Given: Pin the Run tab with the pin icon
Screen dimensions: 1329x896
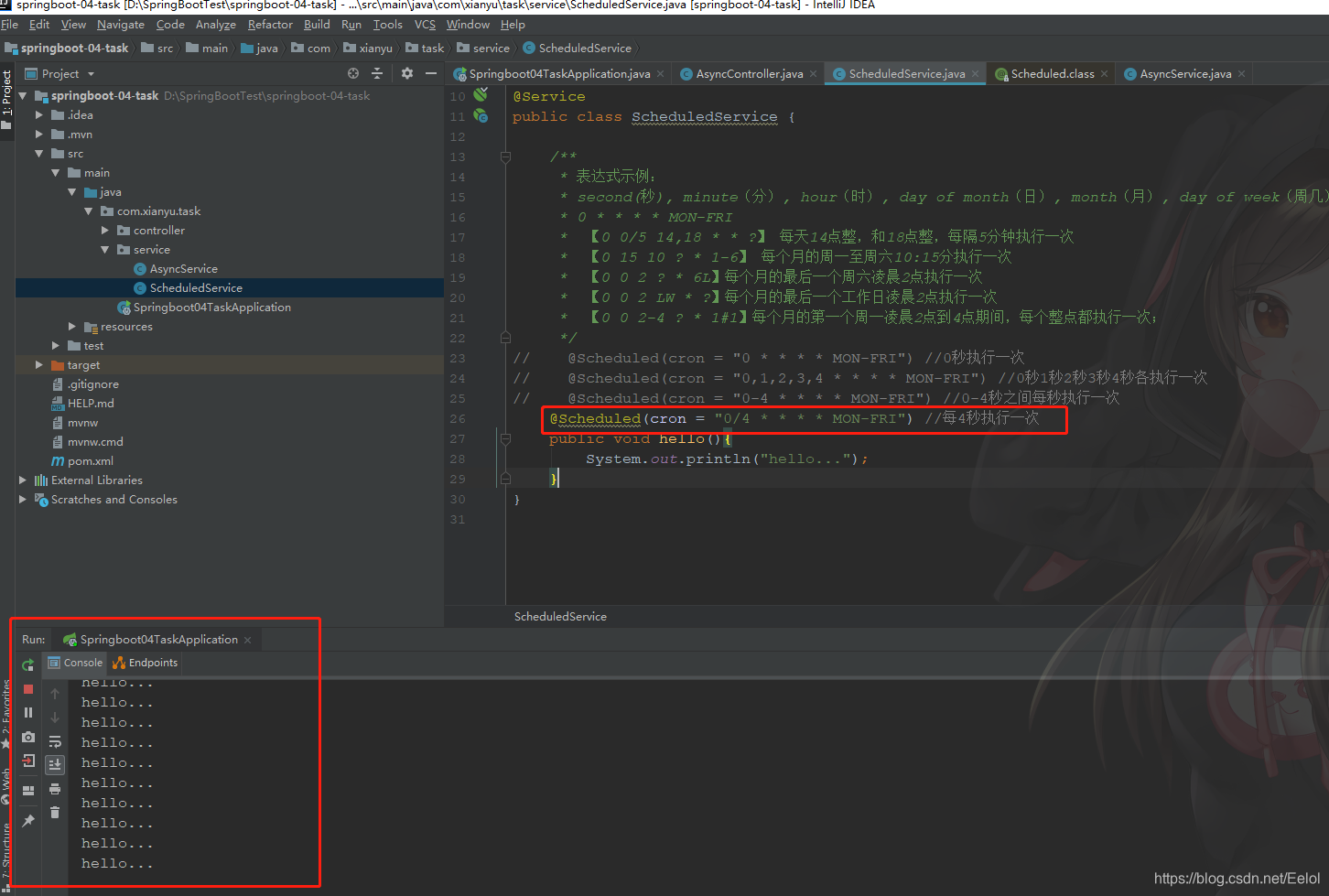Looking at the screenshot, I should coord(28,821).
